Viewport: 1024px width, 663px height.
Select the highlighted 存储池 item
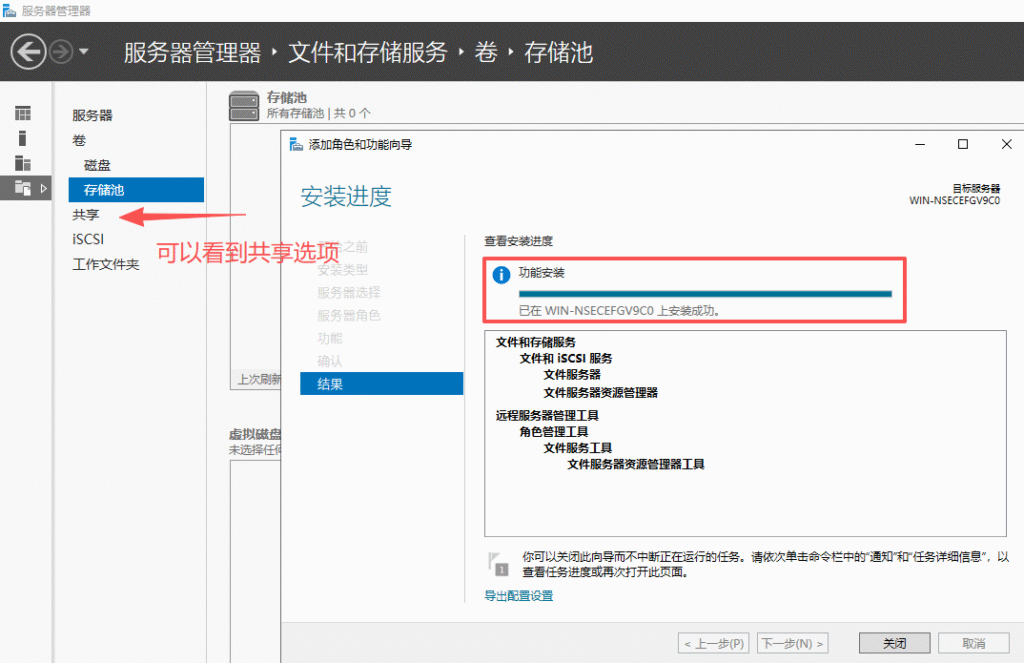click(x=104, y=190)
